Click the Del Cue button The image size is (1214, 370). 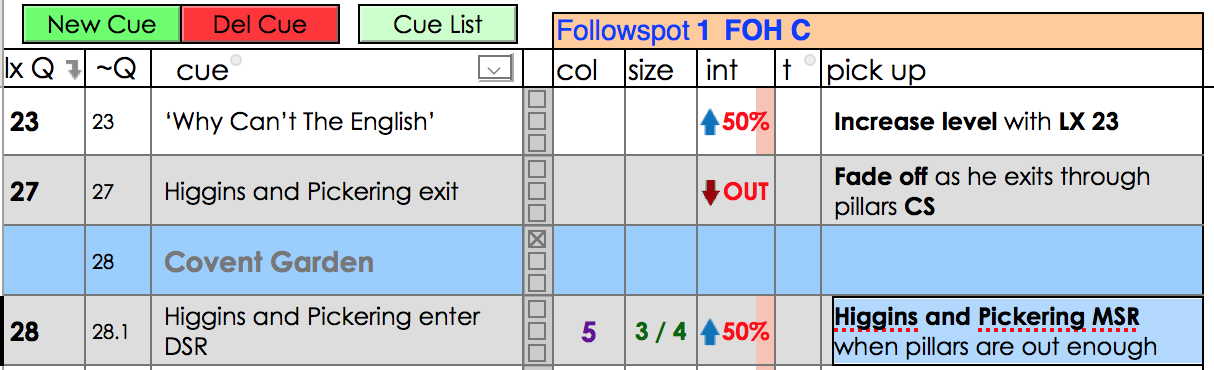coord(260,25)
